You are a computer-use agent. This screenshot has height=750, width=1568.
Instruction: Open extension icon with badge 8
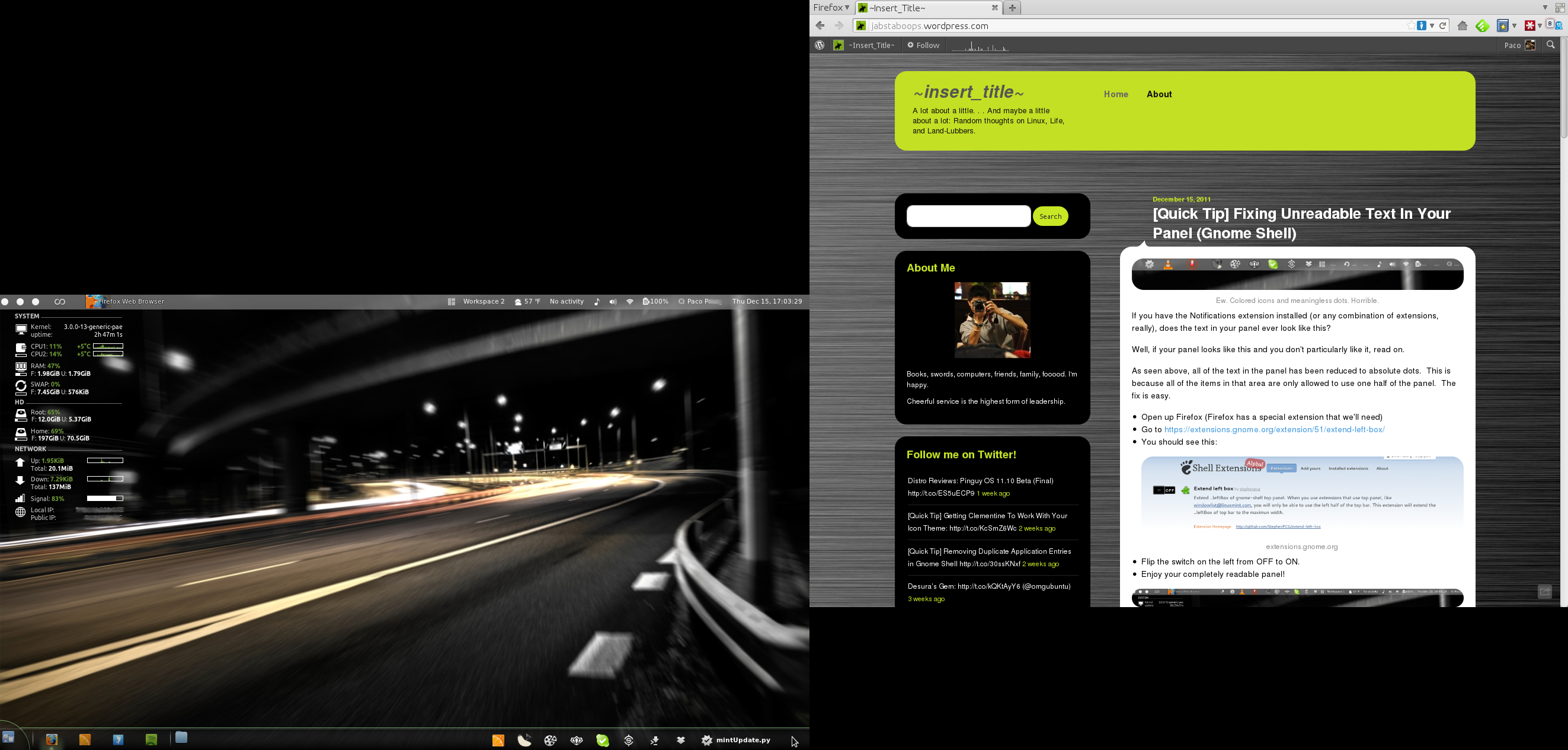point(1554,25)
